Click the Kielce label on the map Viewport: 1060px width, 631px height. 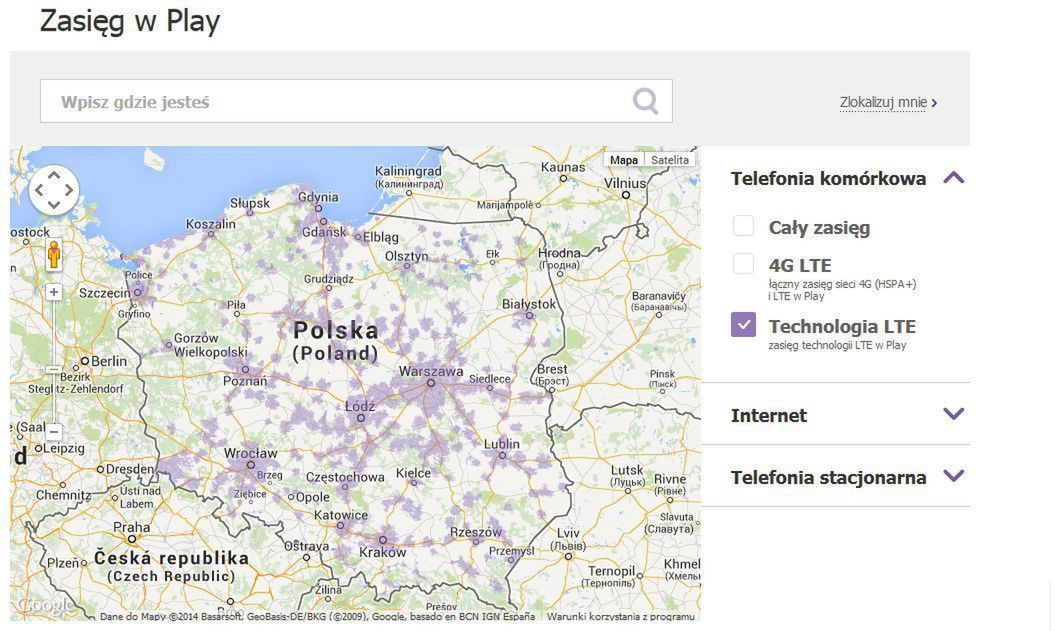click(413, 473)
